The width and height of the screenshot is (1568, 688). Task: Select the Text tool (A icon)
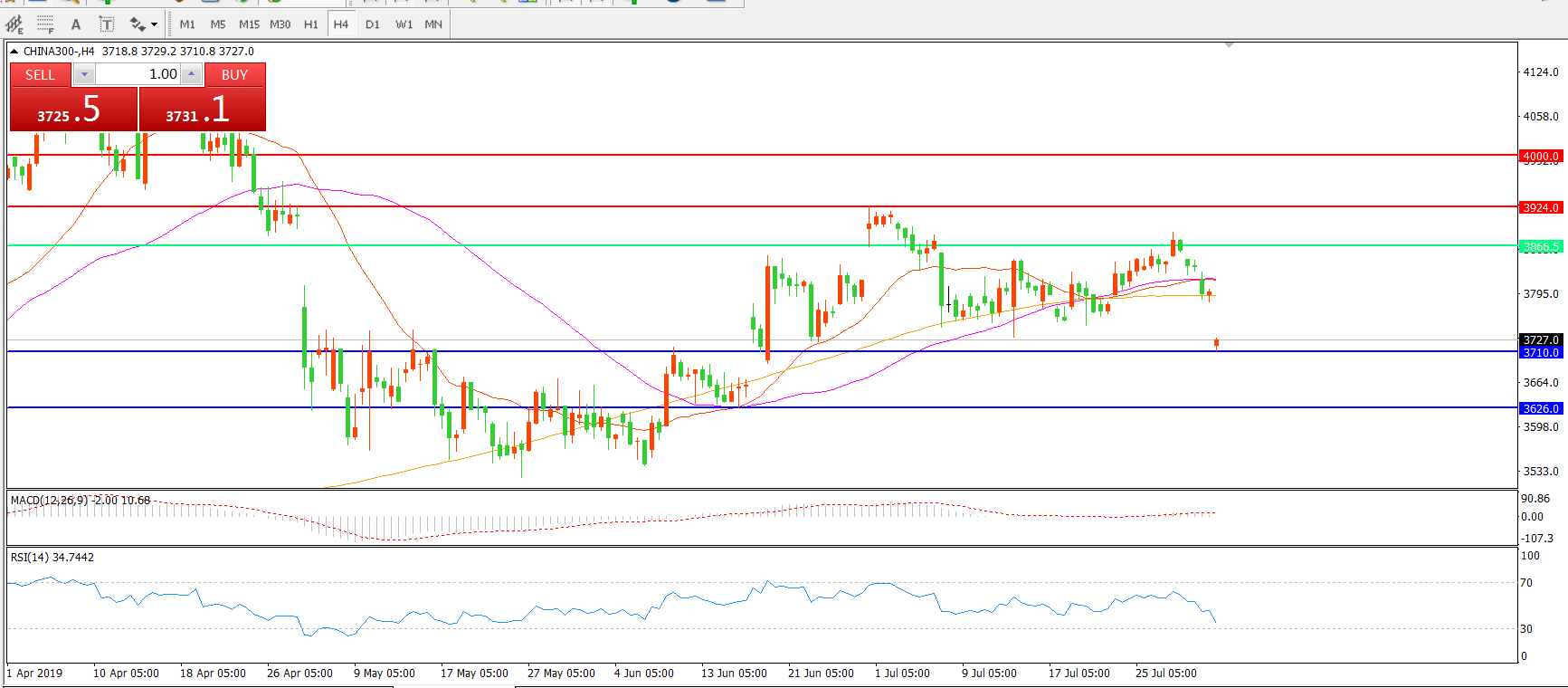tap(76, 24)
